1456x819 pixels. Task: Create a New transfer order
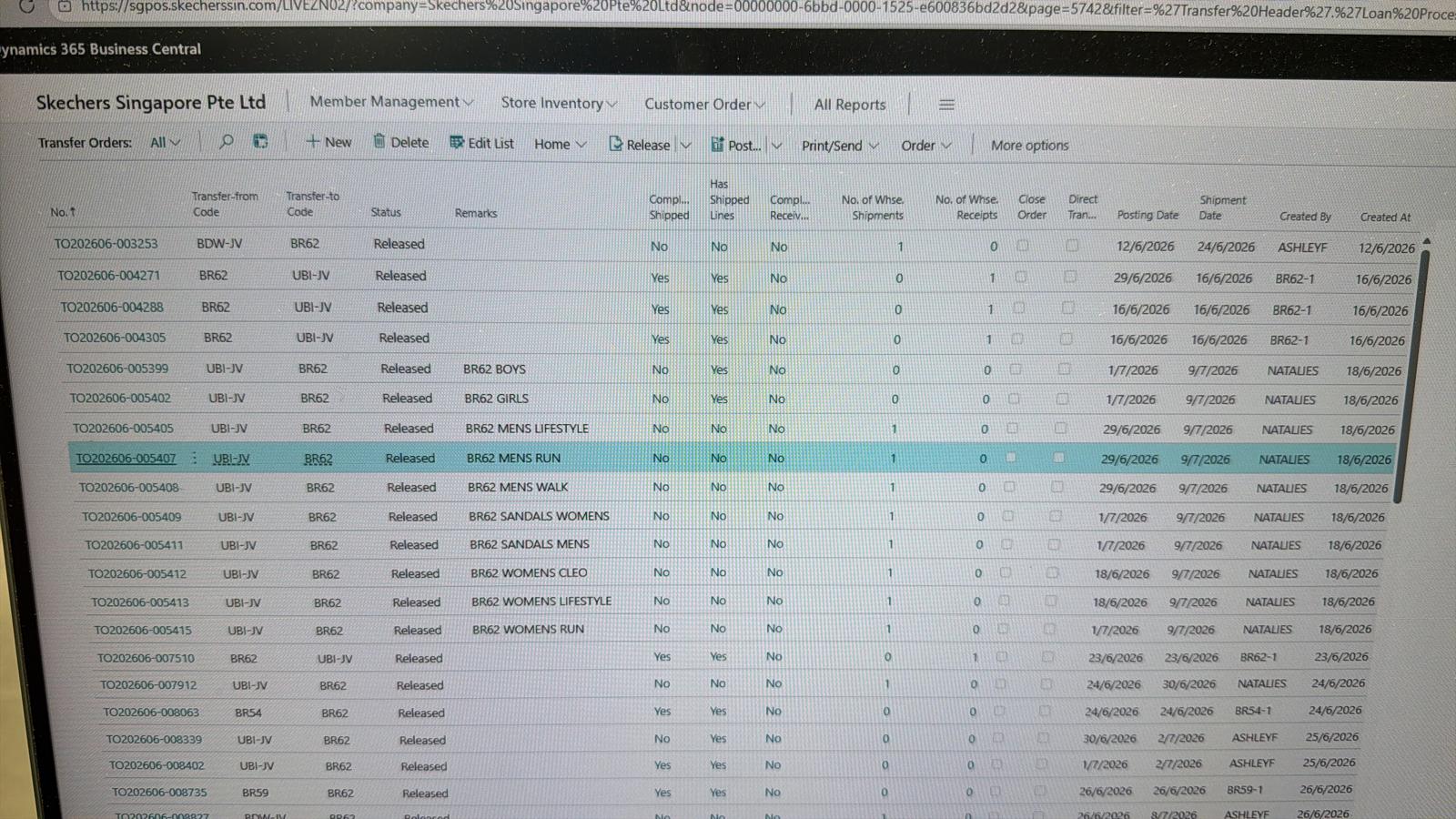(x=329, y=142)
